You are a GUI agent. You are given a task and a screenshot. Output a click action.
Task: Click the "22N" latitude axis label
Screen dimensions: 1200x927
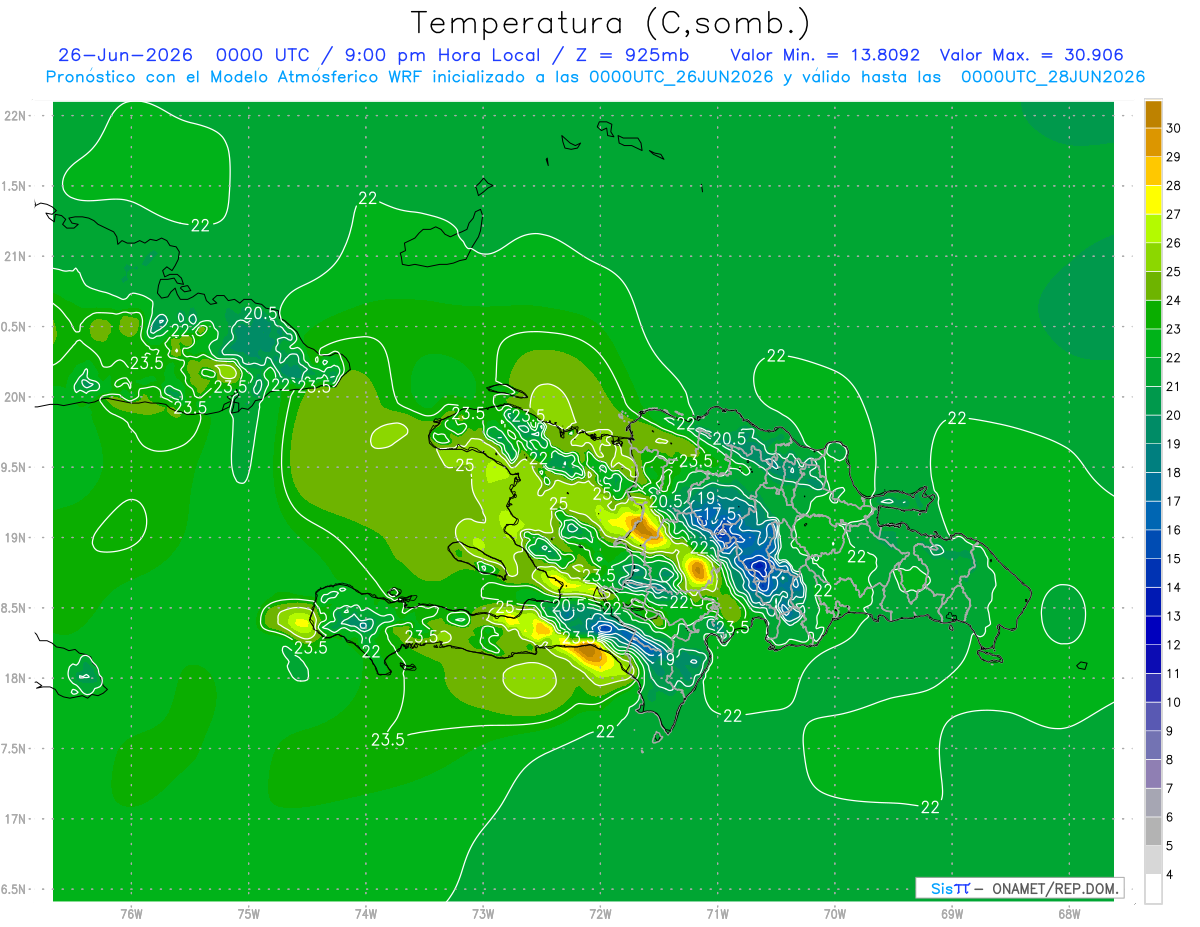pyautogui.click(x=15, y=116)
